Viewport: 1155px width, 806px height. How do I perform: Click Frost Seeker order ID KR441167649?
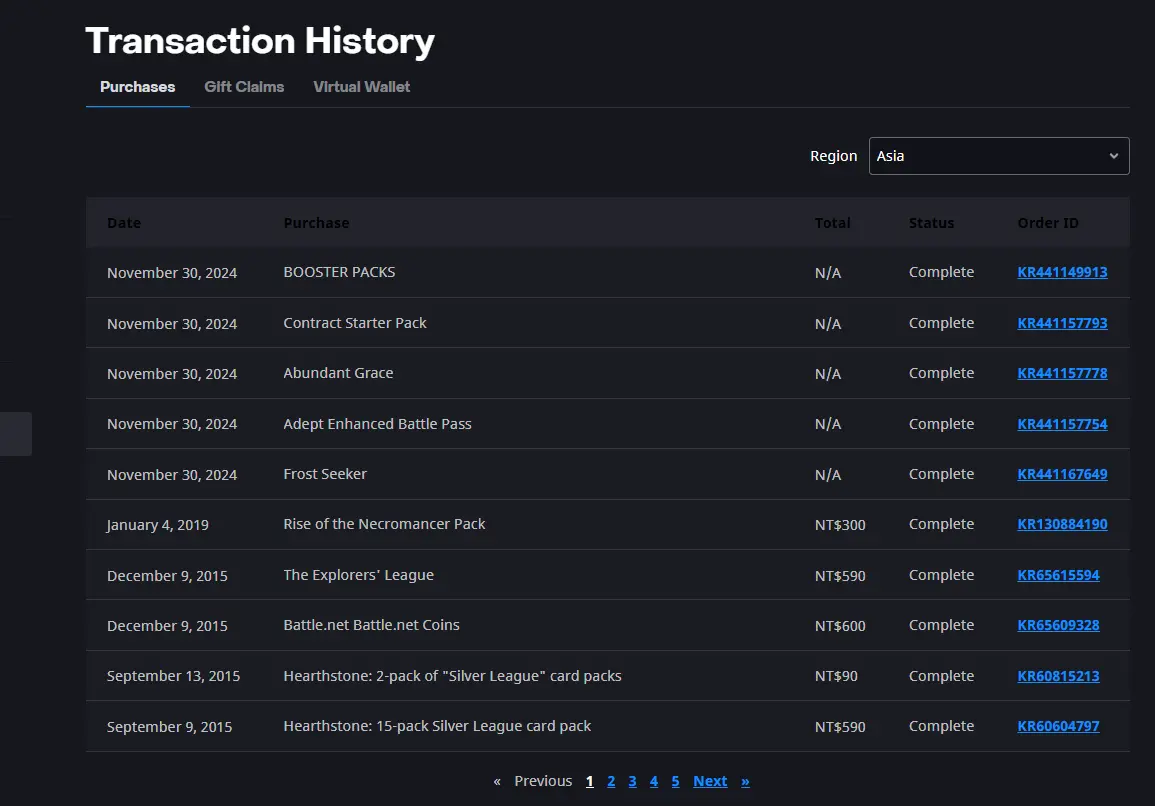[1062, 474]
